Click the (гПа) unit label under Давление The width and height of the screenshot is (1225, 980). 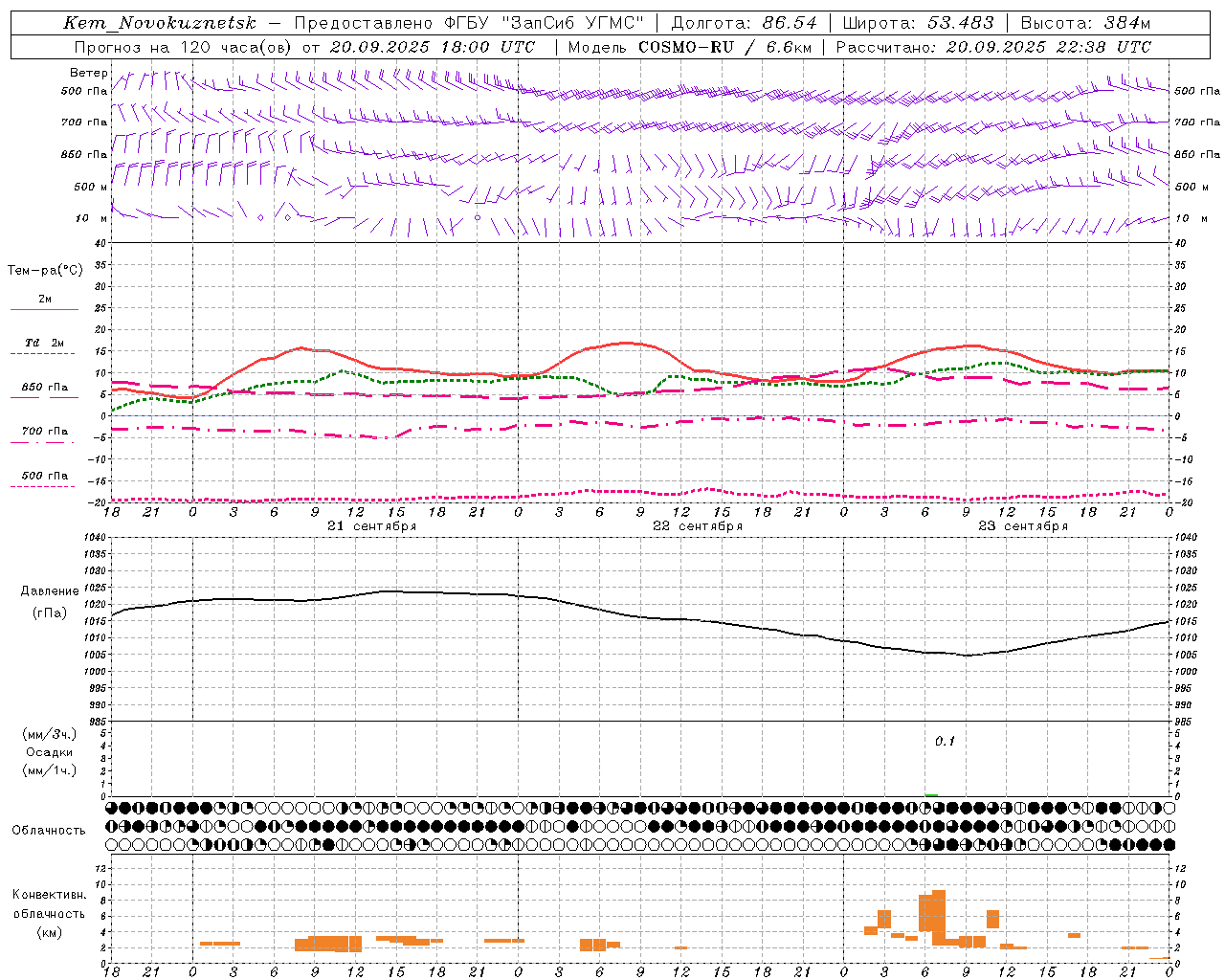(50, 613)
